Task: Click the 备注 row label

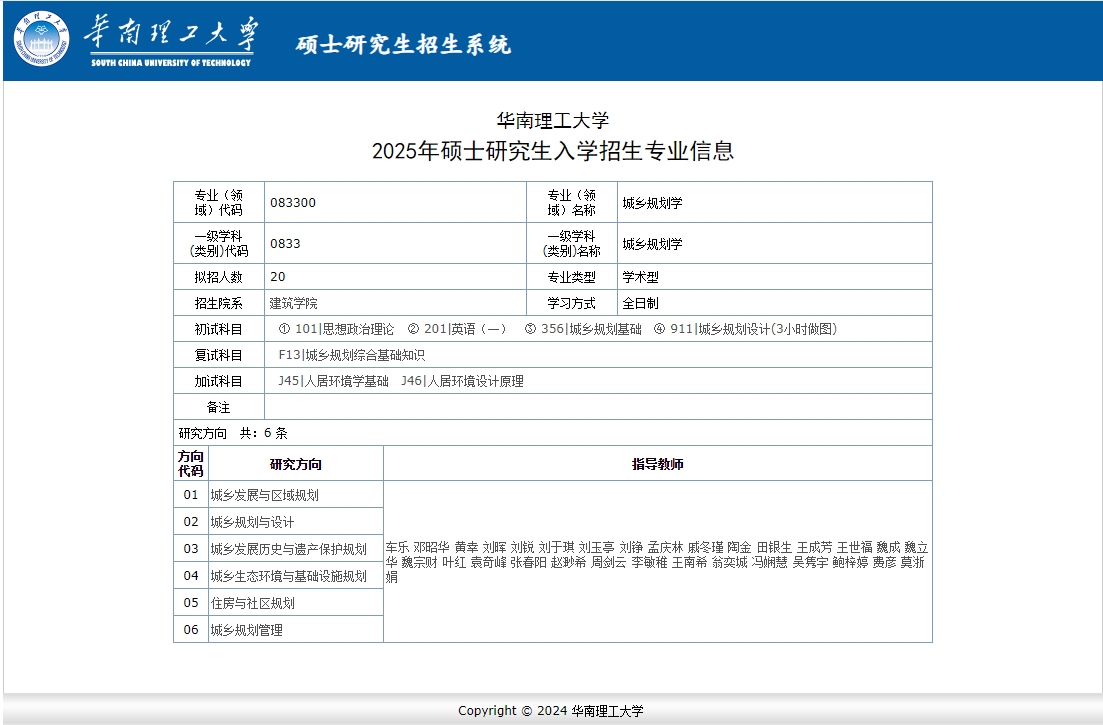Action: (x=219, y=407)
